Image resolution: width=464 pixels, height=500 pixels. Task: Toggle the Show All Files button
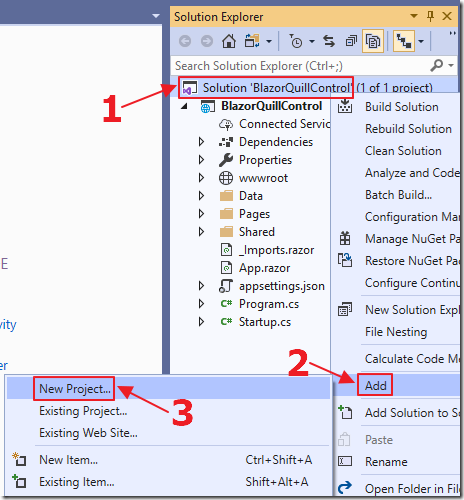tap(373, 41)
